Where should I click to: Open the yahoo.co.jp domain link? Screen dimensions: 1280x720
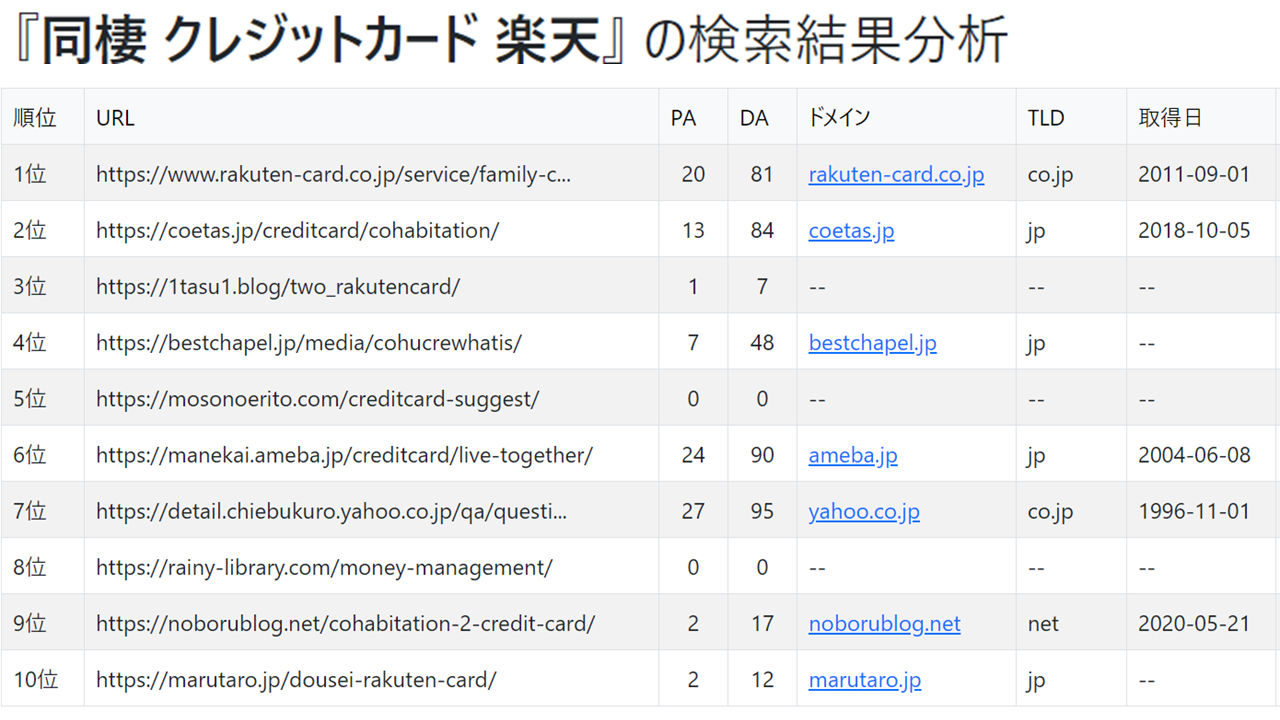click(864, 512)
